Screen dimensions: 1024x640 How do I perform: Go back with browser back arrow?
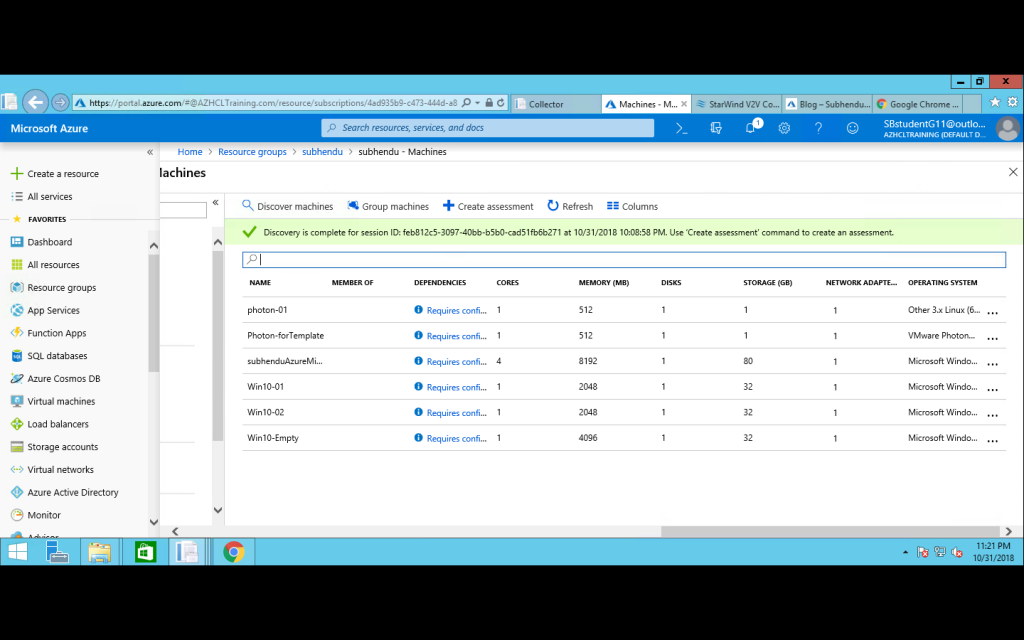click(35, 103)
